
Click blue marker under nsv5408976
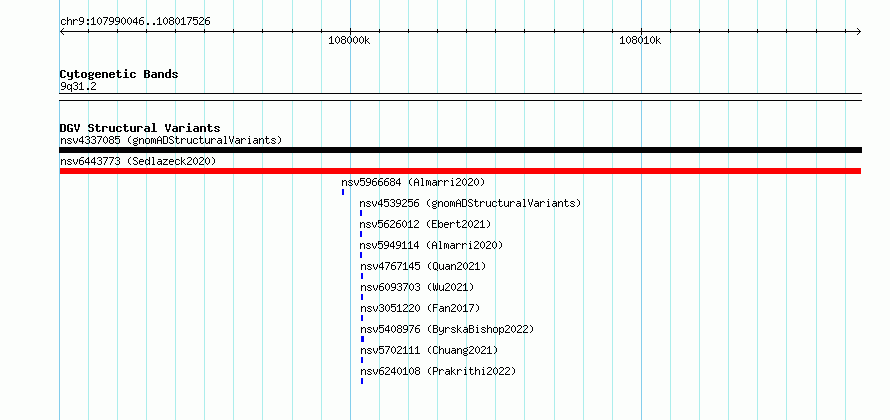click(362, 339)
